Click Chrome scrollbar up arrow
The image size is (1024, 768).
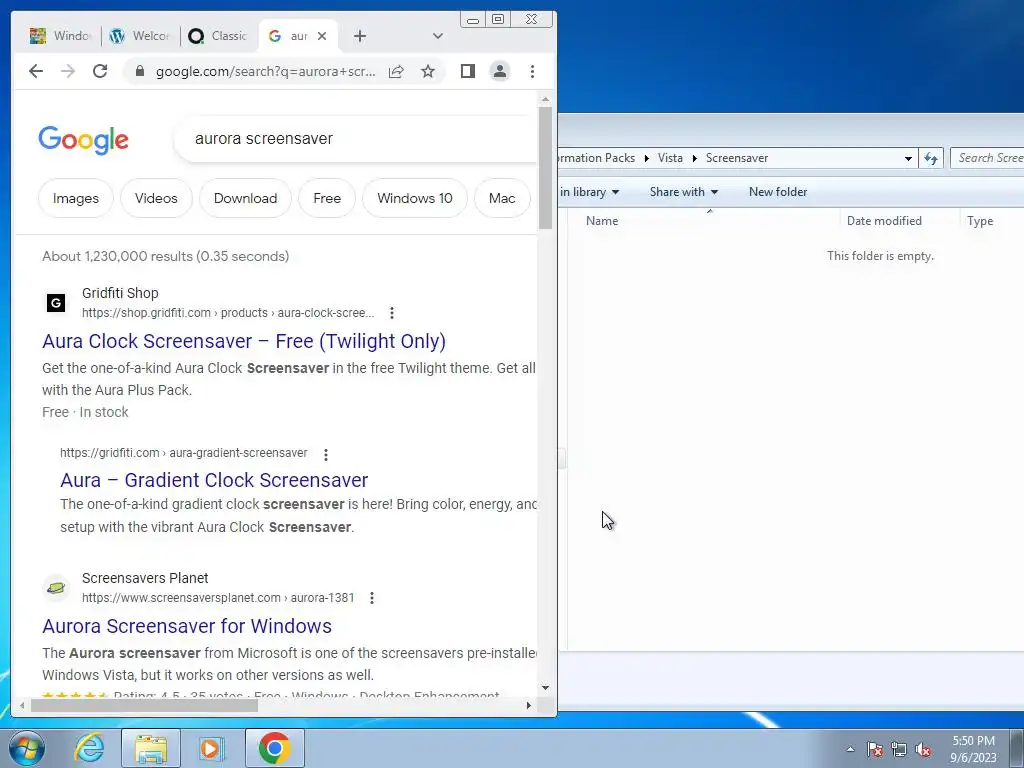pos(545,100)
